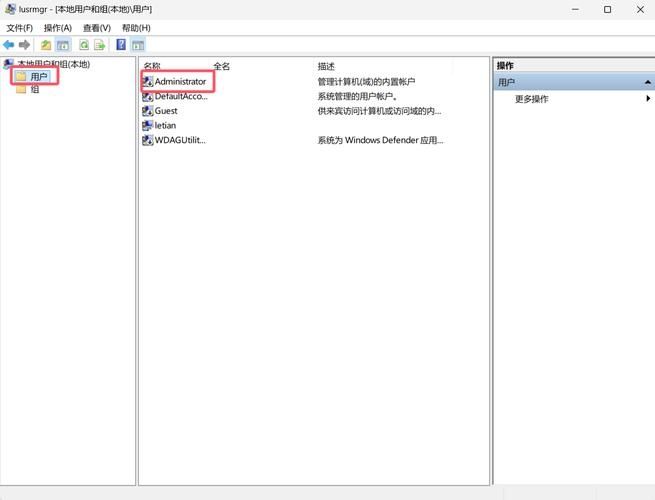Click the Export list toolbar icon

click(x=99, y=45)
